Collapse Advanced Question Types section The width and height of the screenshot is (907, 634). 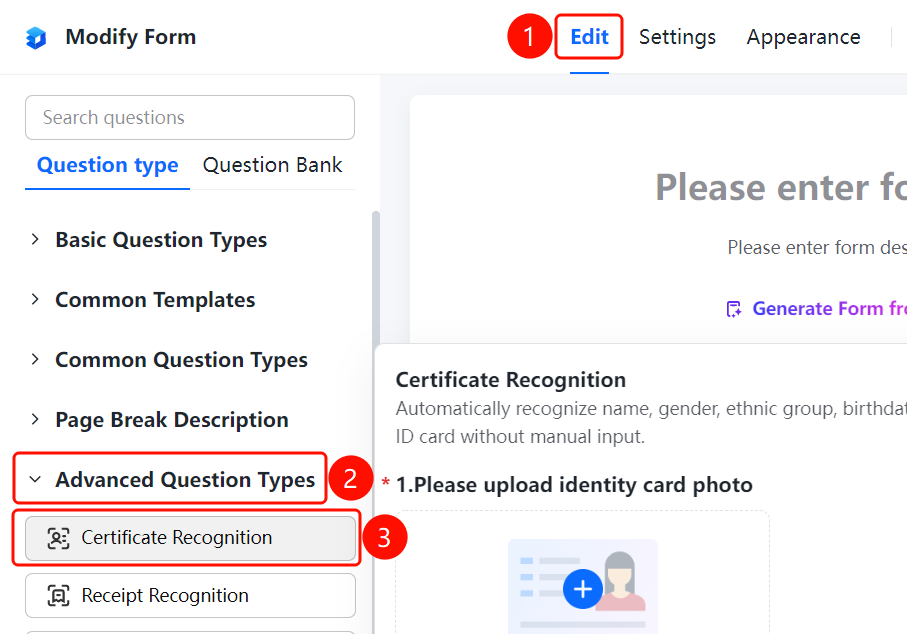click(35, 480)
